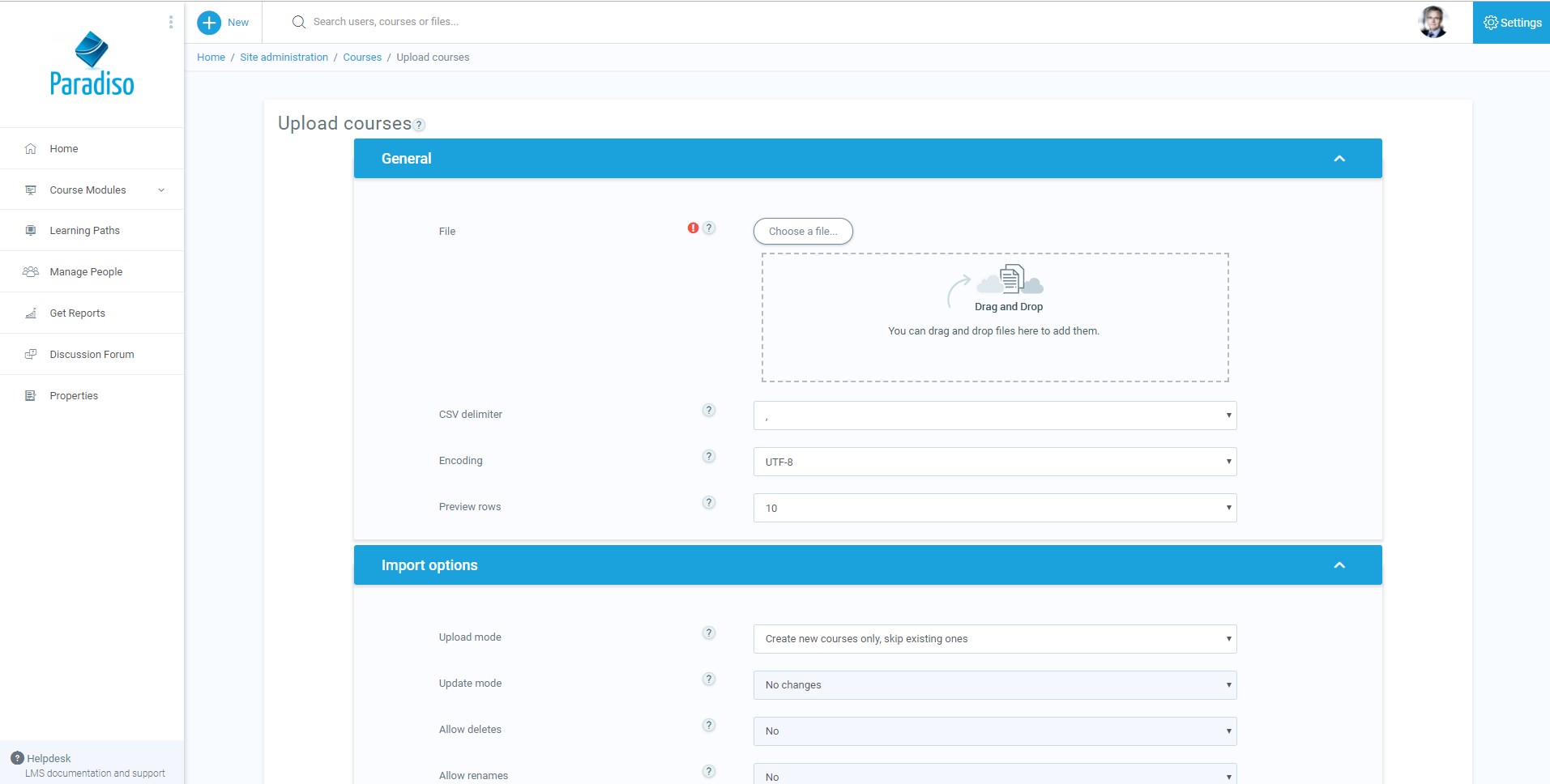Click the help icon next to Upload courses heading
This screenshot has height=784, width=1550.
pyautogui.click(x=419, y=125)
